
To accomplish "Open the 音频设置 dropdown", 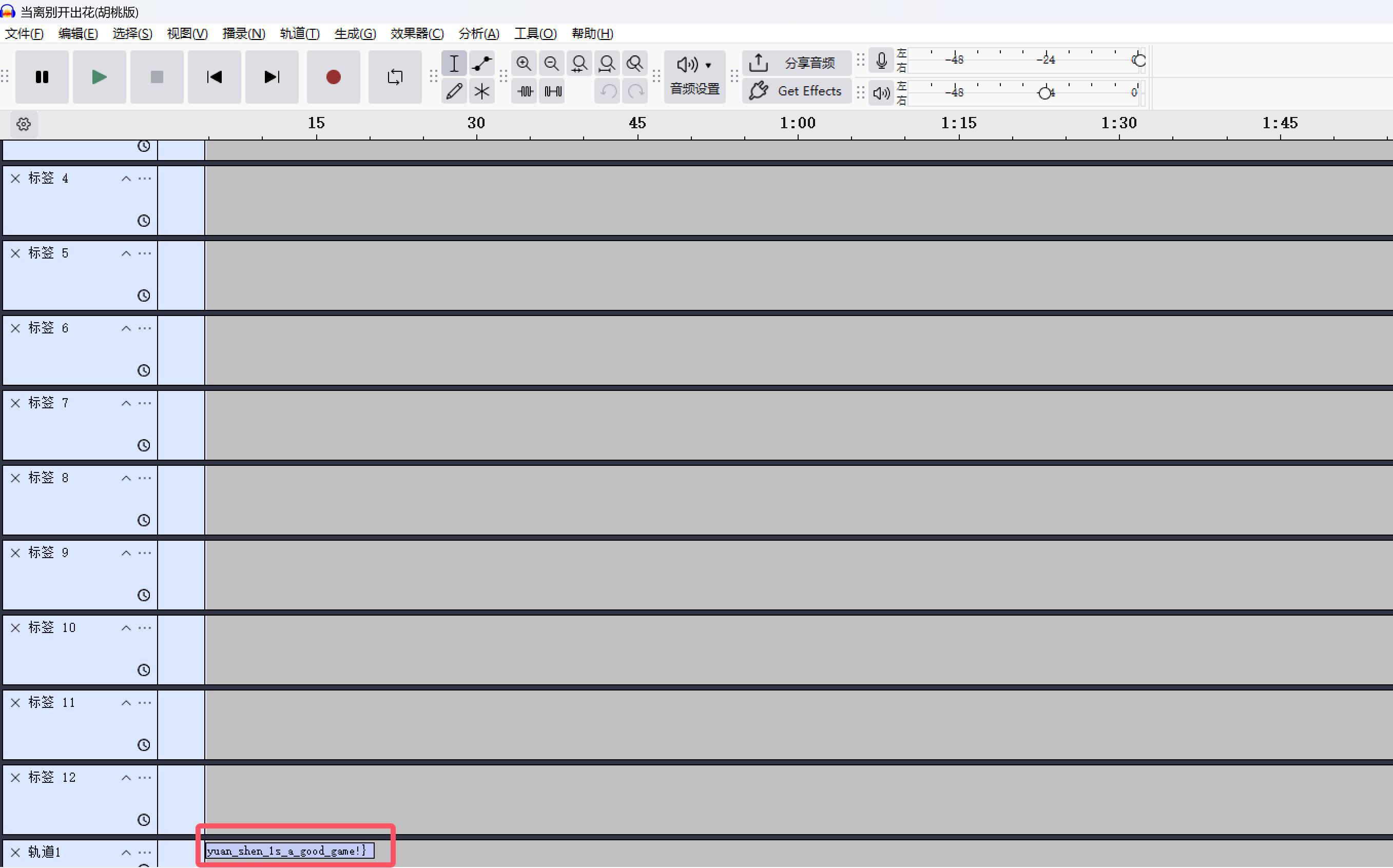I will click(694, 76).
